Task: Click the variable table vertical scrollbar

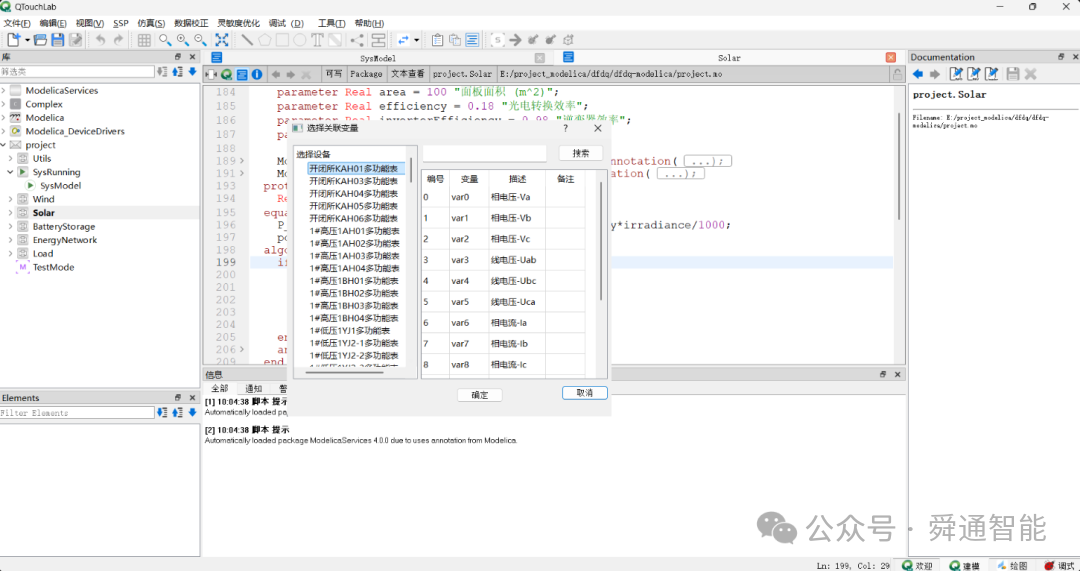Action: pos(601,241)
